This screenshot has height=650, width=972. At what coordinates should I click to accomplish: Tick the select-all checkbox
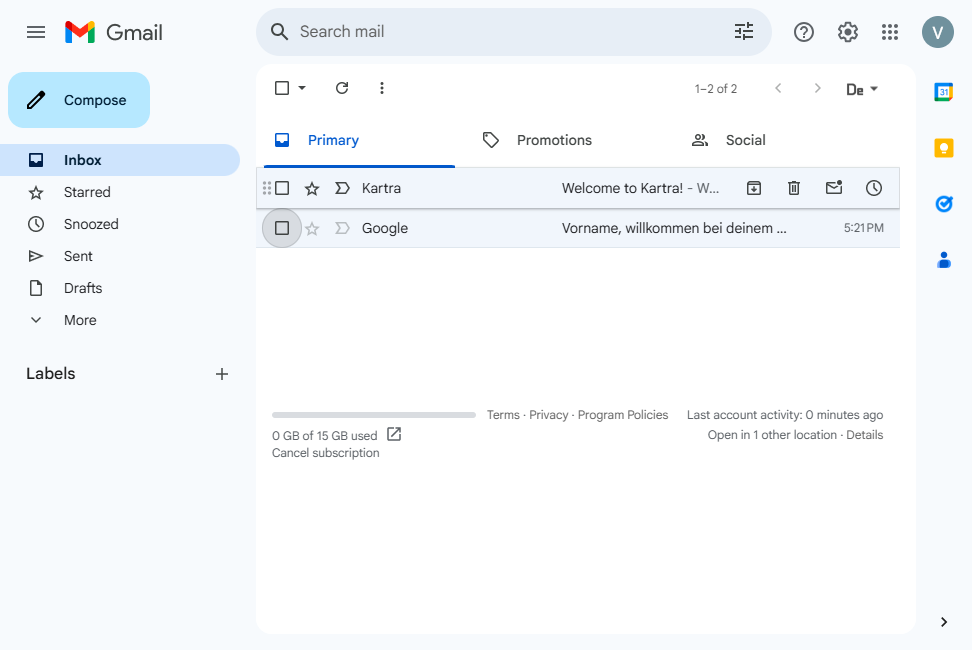point(282,88)
